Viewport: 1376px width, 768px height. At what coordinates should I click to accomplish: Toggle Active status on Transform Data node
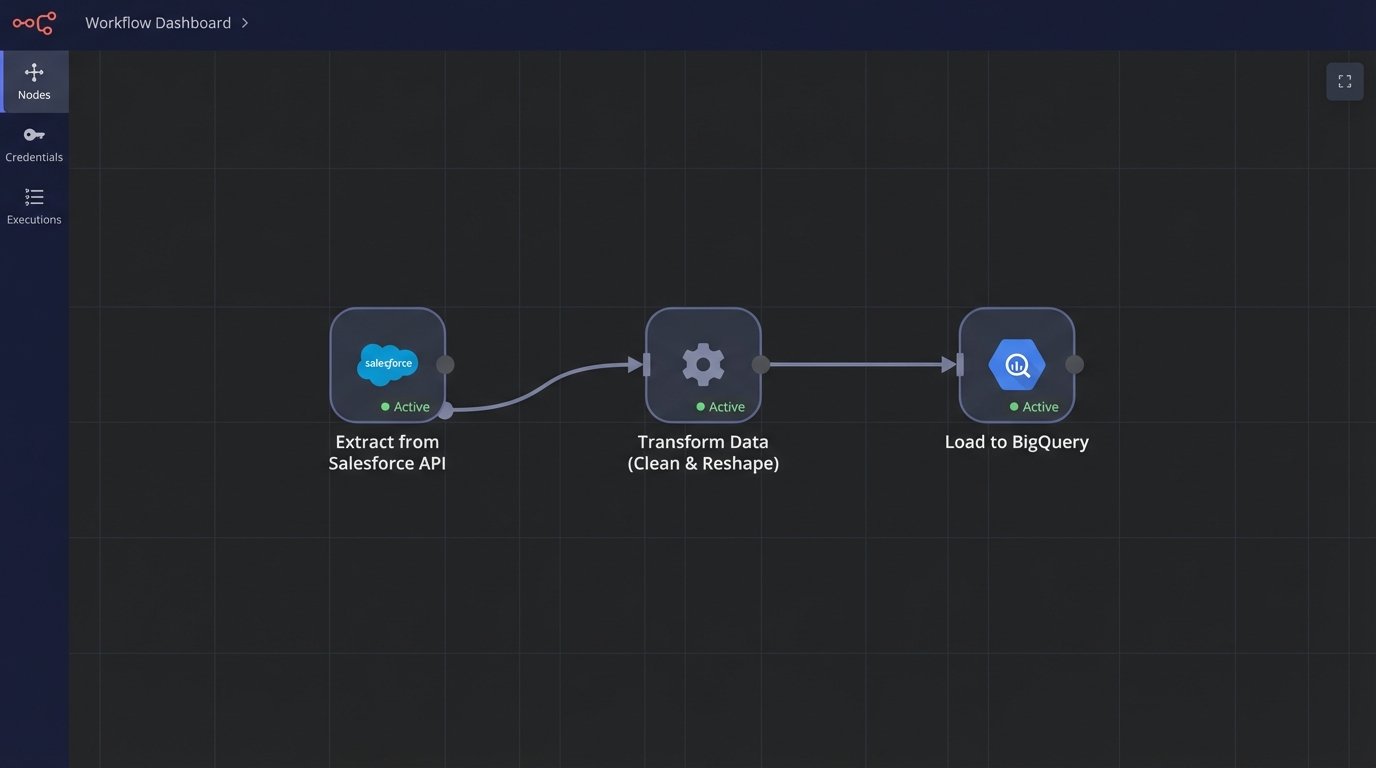coord(719,407)
